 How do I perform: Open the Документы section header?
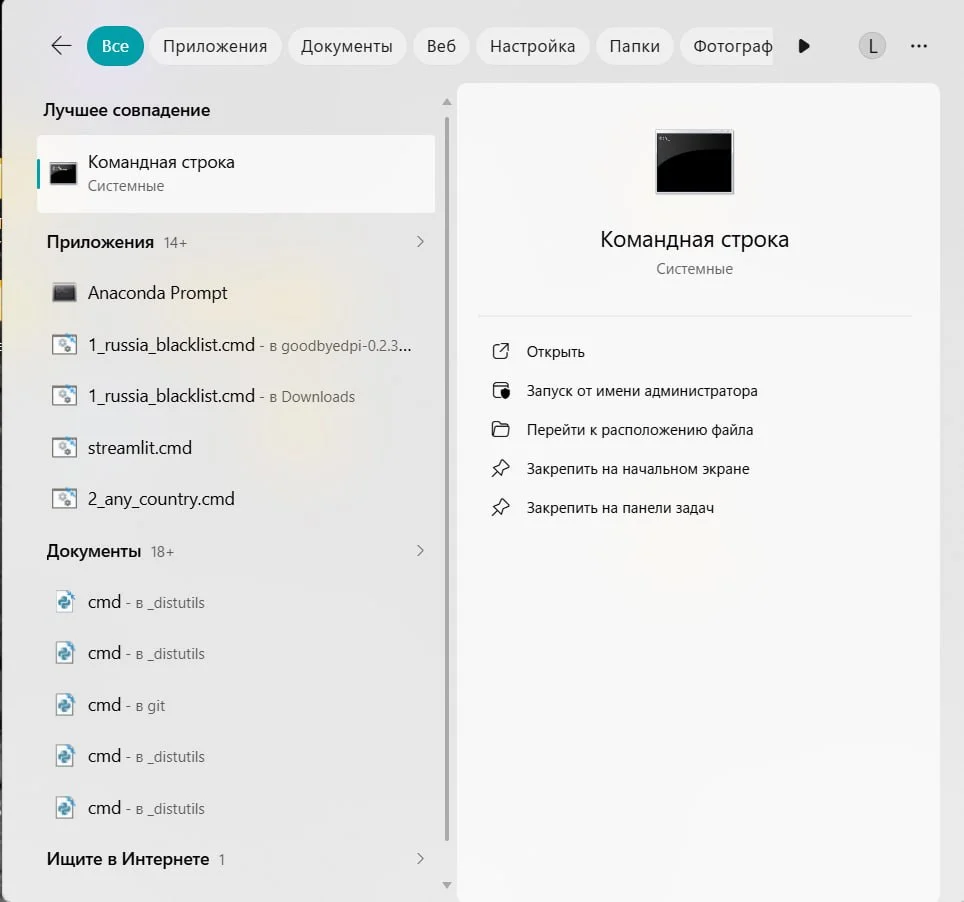pos(94,552)
